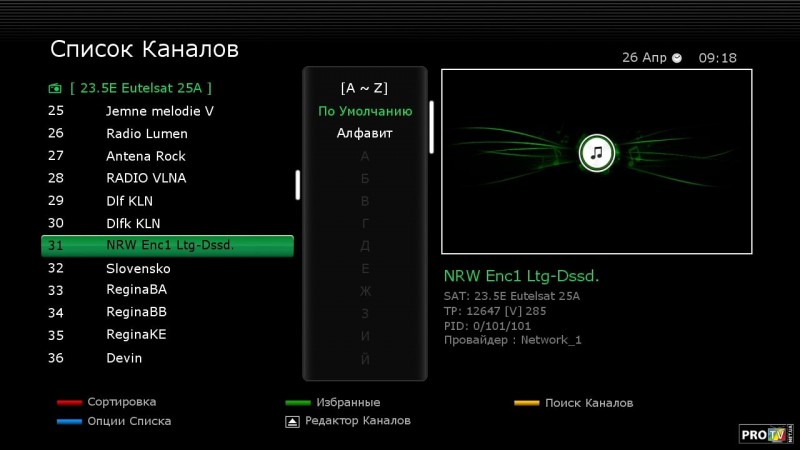This screenshot has width=800, height=450.
Task: Select letter А in the alphabet list
Action: click(x=365, y=156)
